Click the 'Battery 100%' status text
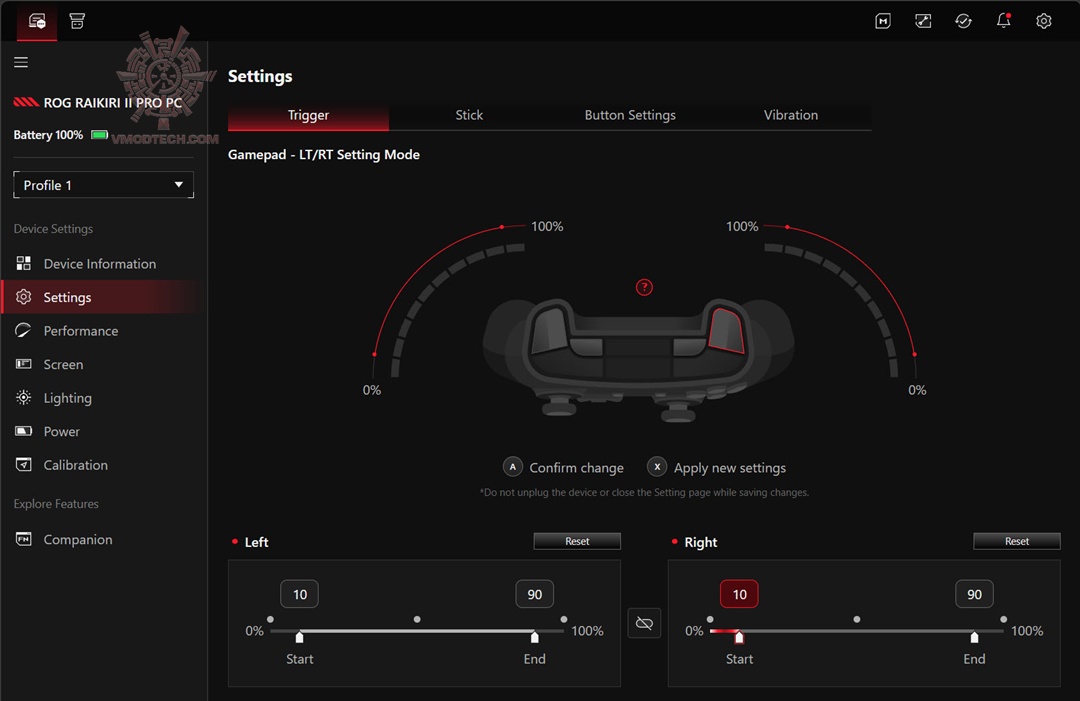 point(48,135)
